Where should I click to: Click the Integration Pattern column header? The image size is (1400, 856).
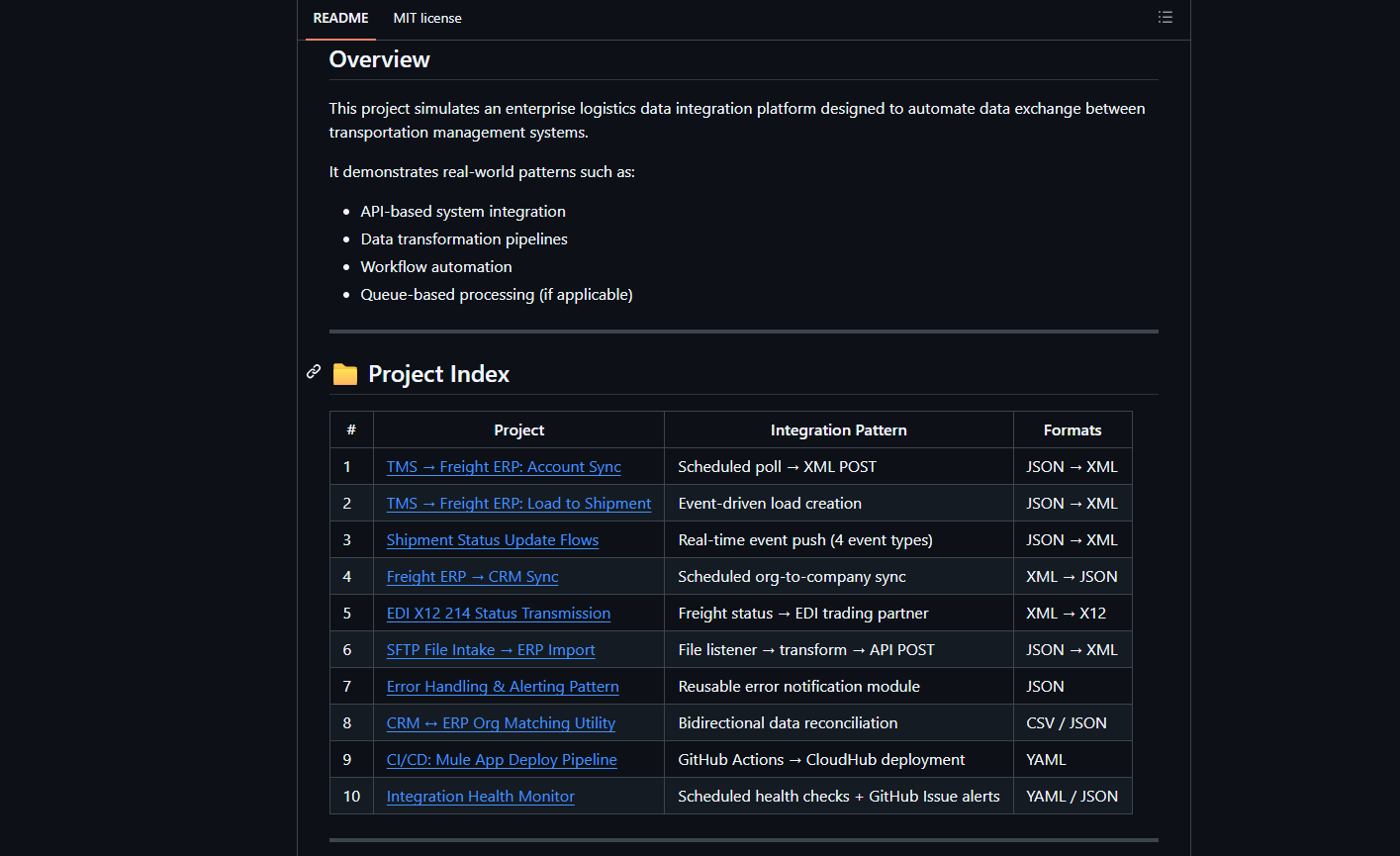839,430
